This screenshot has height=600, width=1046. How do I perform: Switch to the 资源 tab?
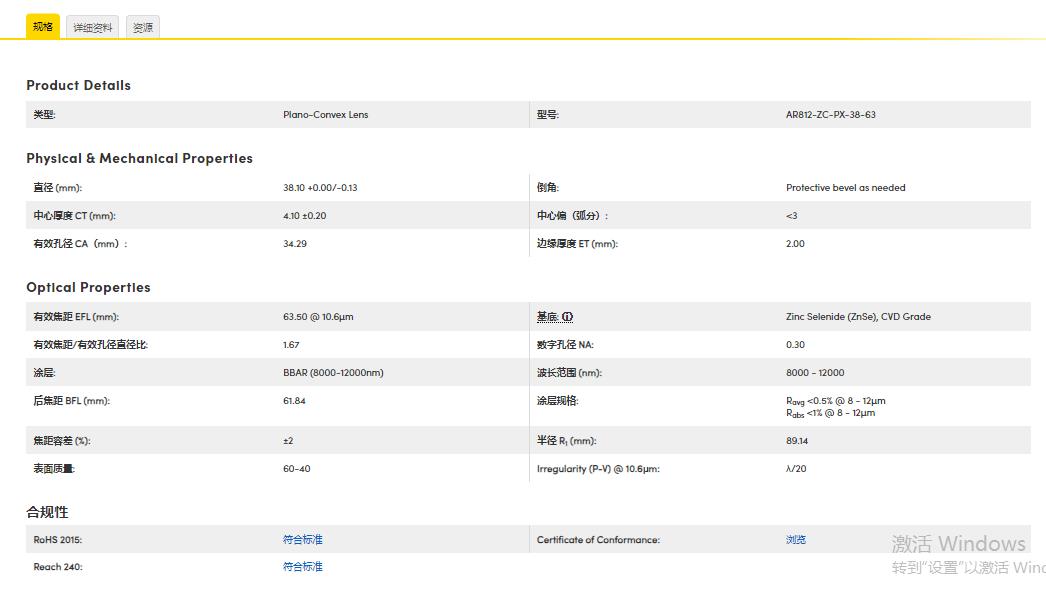143,28
